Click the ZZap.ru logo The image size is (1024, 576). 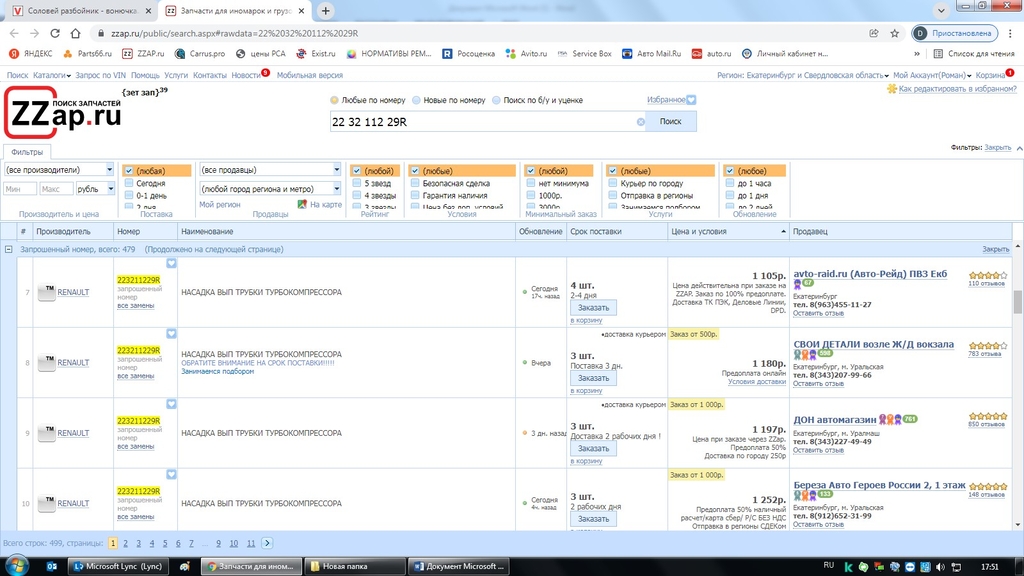(63, 113)
